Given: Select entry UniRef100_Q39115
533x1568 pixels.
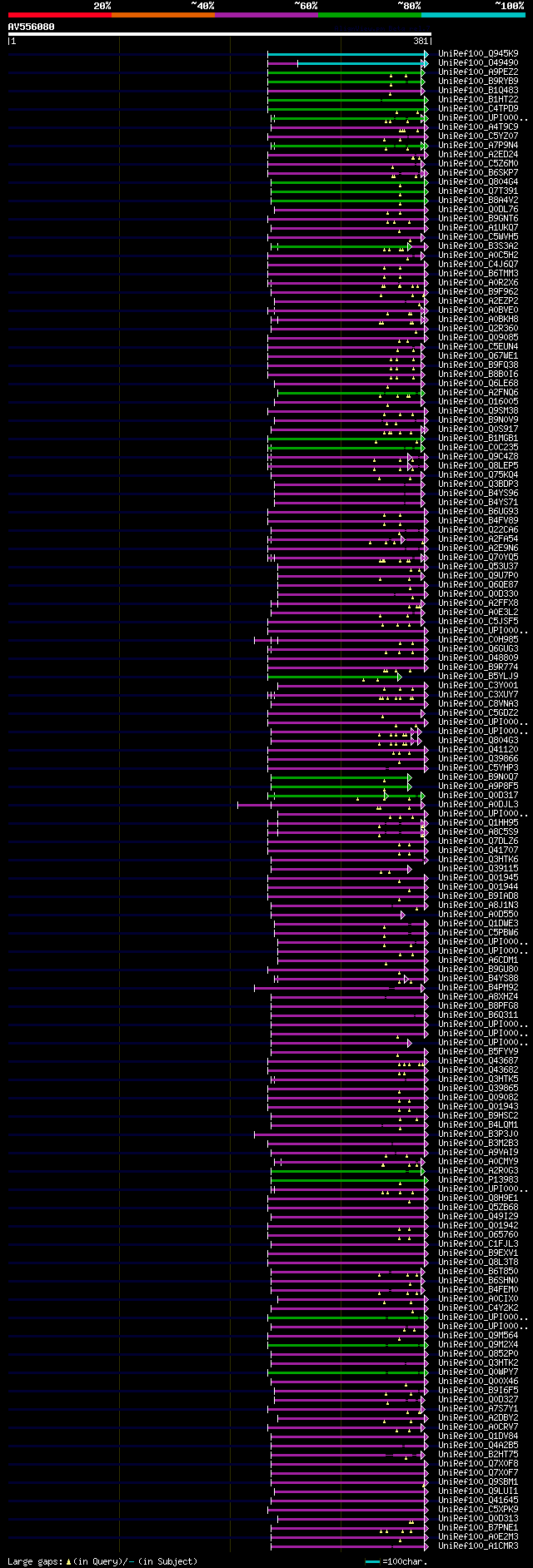Looking at the screenshot, I should pyautogui.click(x=478, y=868).
